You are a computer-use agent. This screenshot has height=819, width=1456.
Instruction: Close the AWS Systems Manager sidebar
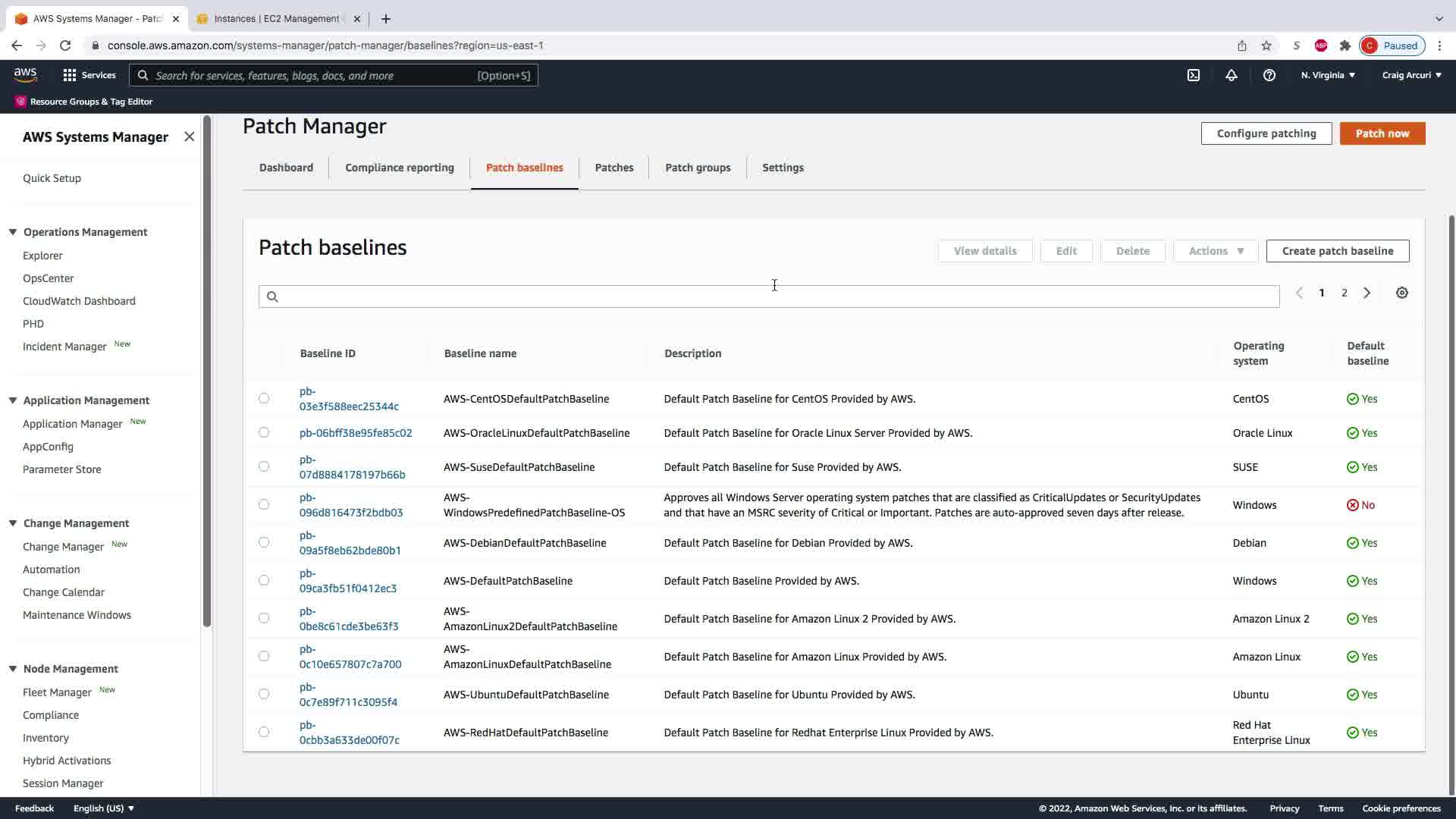click(x=190, y=136)
